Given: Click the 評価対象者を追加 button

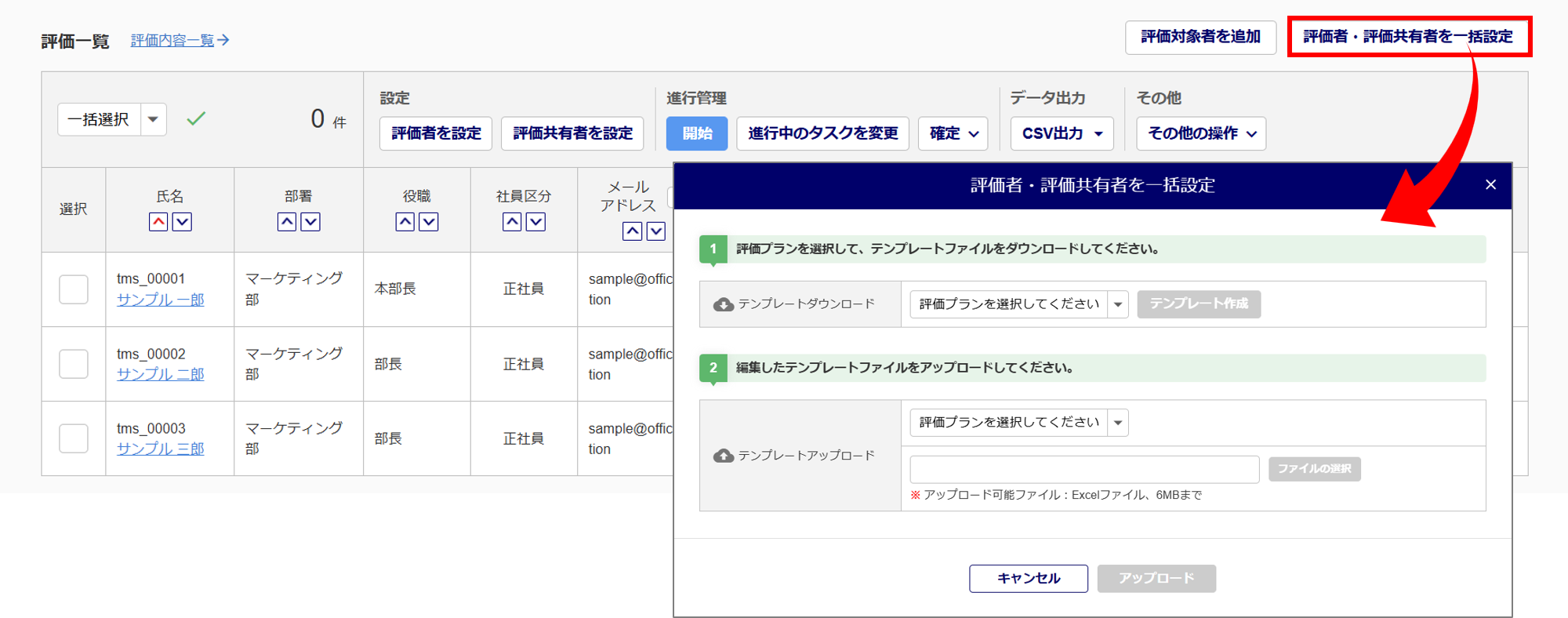Looking at the screenshot, I should pyautogui.click(x=1201, y=37).
